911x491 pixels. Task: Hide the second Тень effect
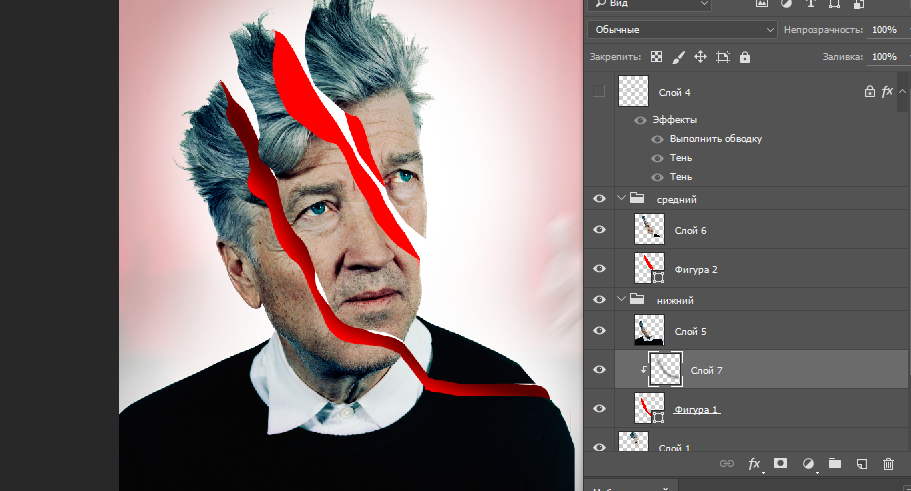[658, 177]
